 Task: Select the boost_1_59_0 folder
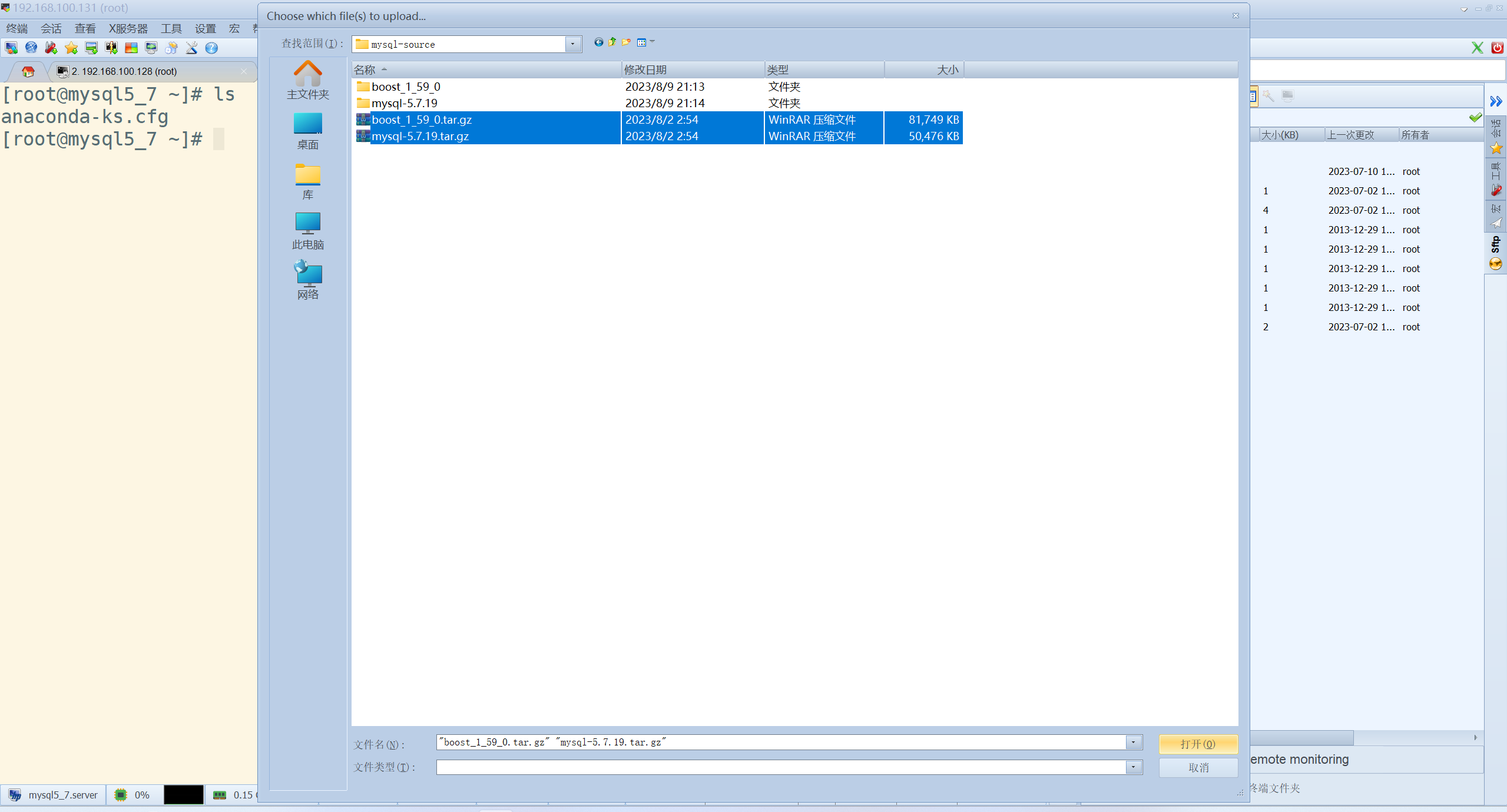pyautogui.click(x=406, y=87)
